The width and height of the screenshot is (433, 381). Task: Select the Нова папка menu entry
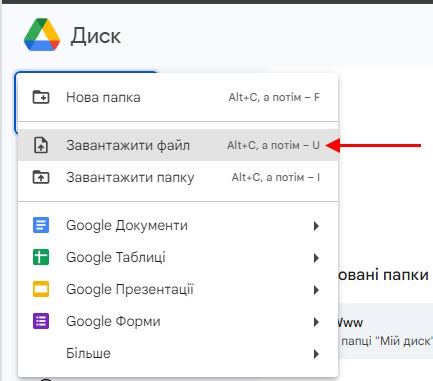(178, 97)
